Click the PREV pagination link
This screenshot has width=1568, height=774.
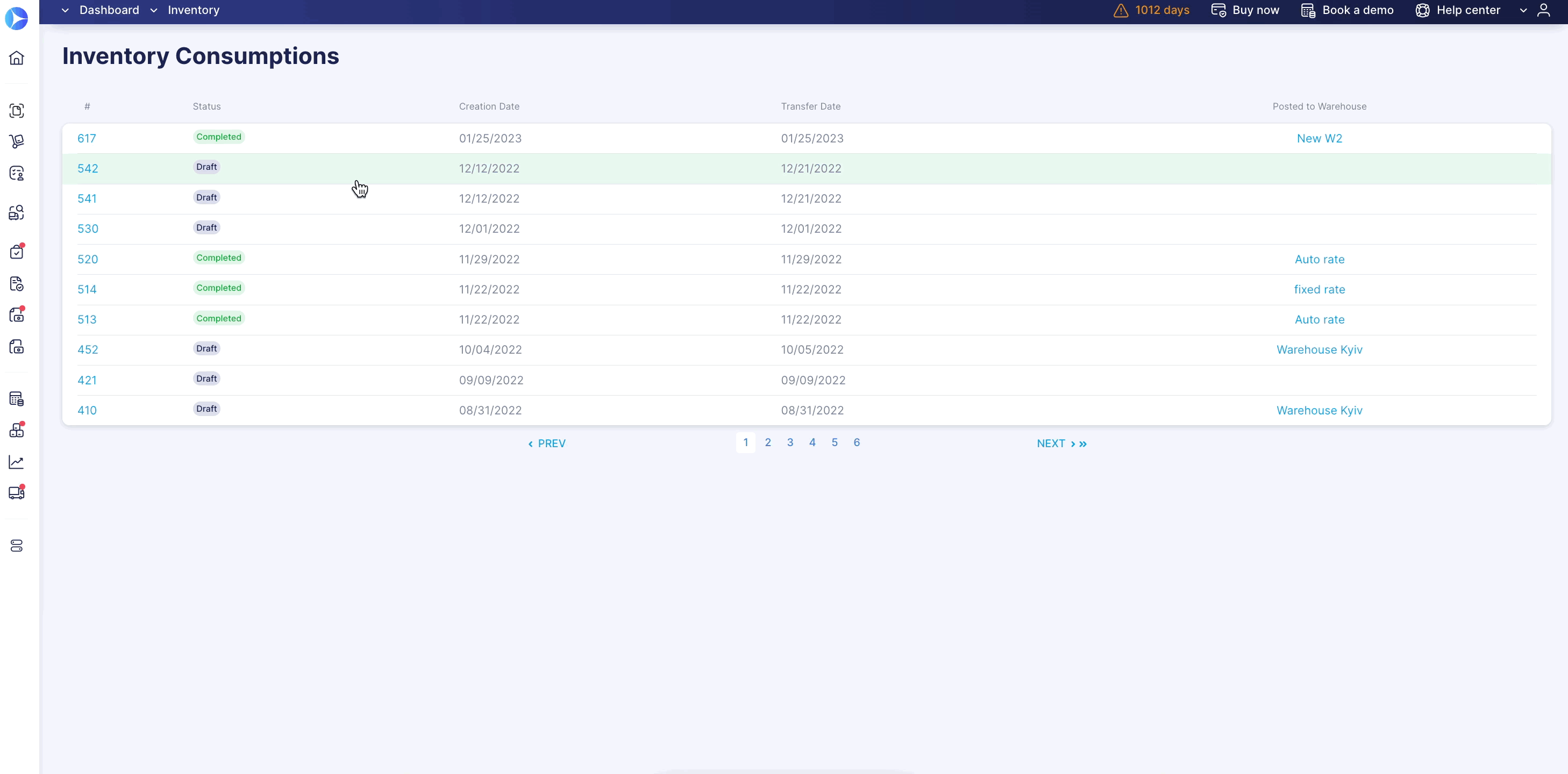(547, 443)
